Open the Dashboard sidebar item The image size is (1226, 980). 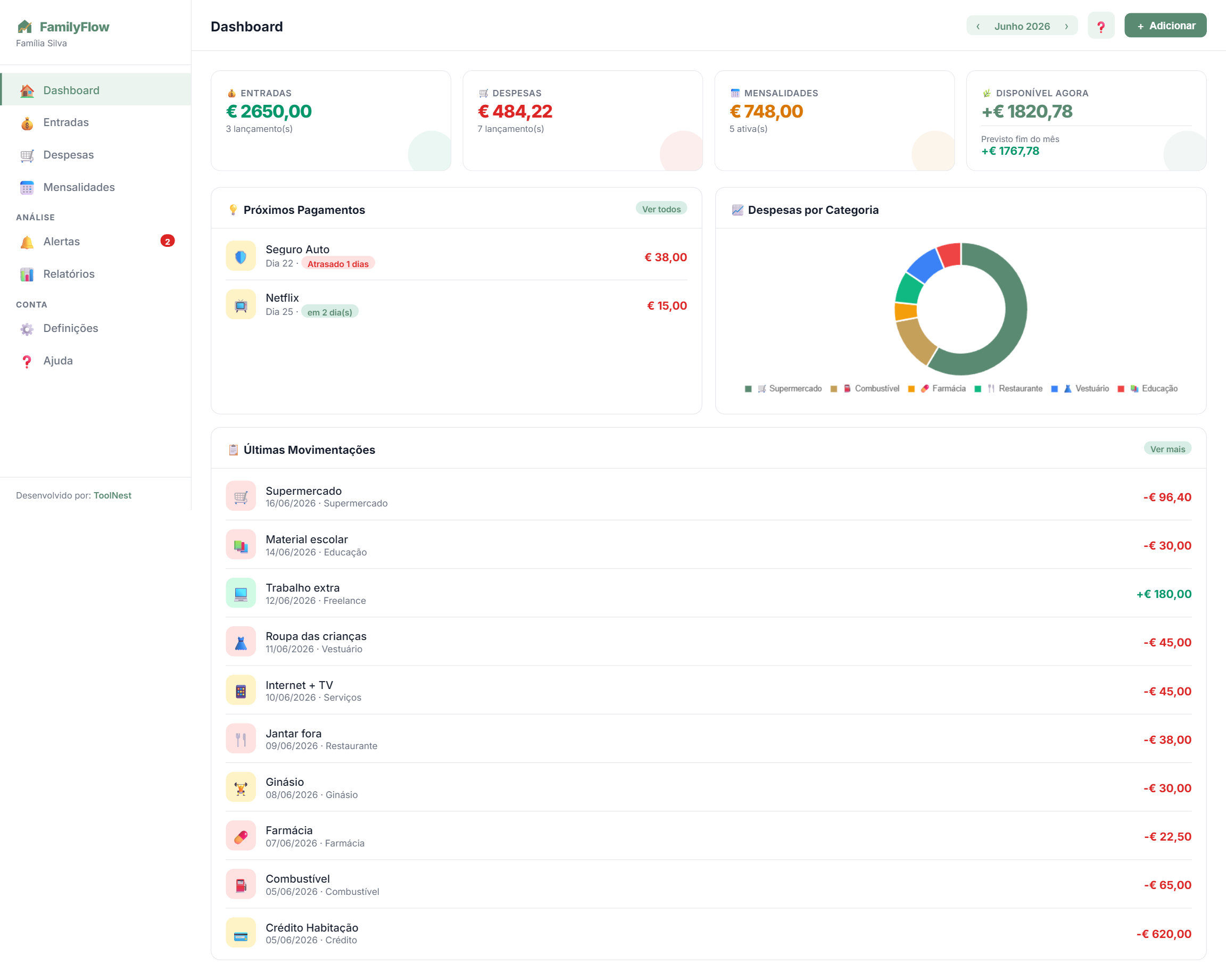click(96, 90)
